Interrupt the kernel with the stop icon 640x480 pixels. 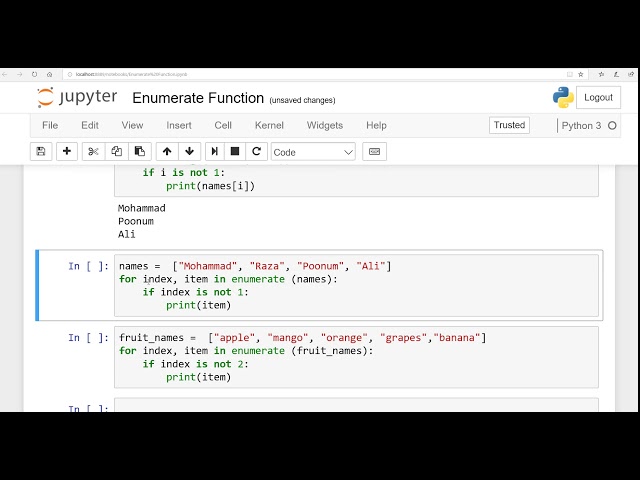click(235, 151)
